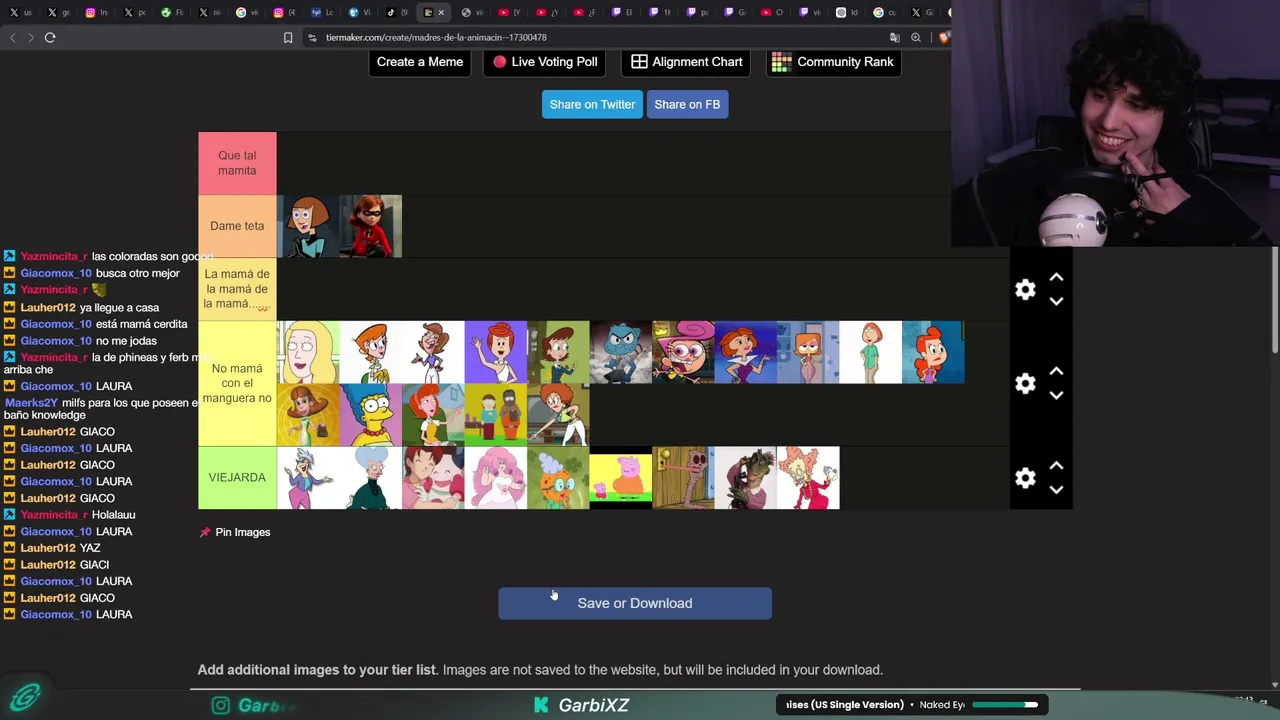The height and width of the screenshot is (720, 1280).
Task: Click the Instagram icon in bottom overlay
Action: (221, 705)
